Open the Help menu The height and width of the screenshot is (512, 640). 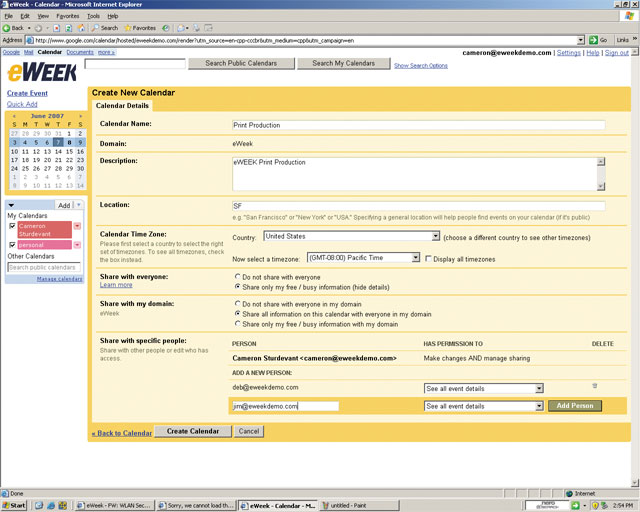(x=113, y=16)
